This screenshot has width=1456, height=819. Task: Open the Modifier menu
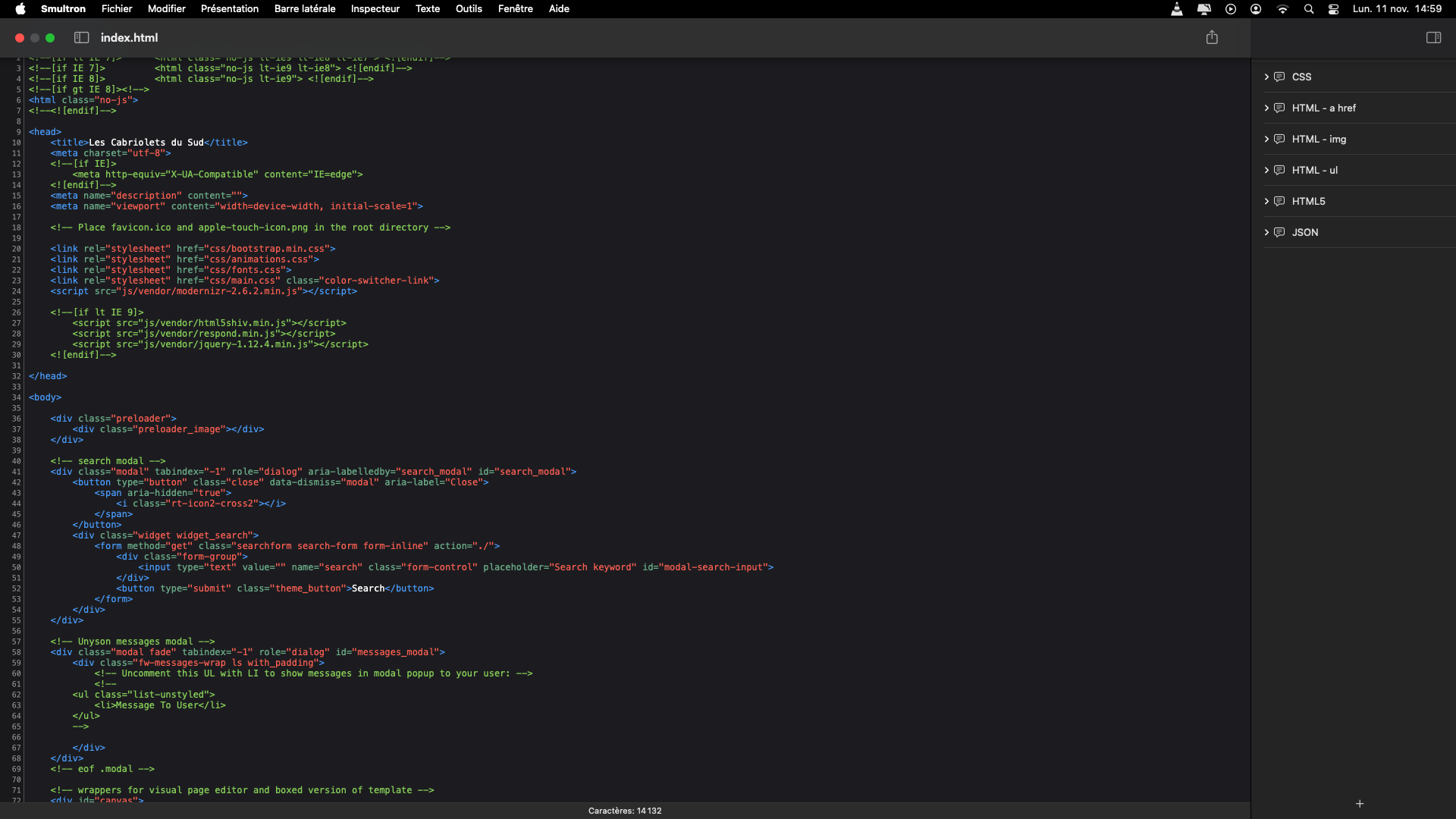(x=167, y=9)
